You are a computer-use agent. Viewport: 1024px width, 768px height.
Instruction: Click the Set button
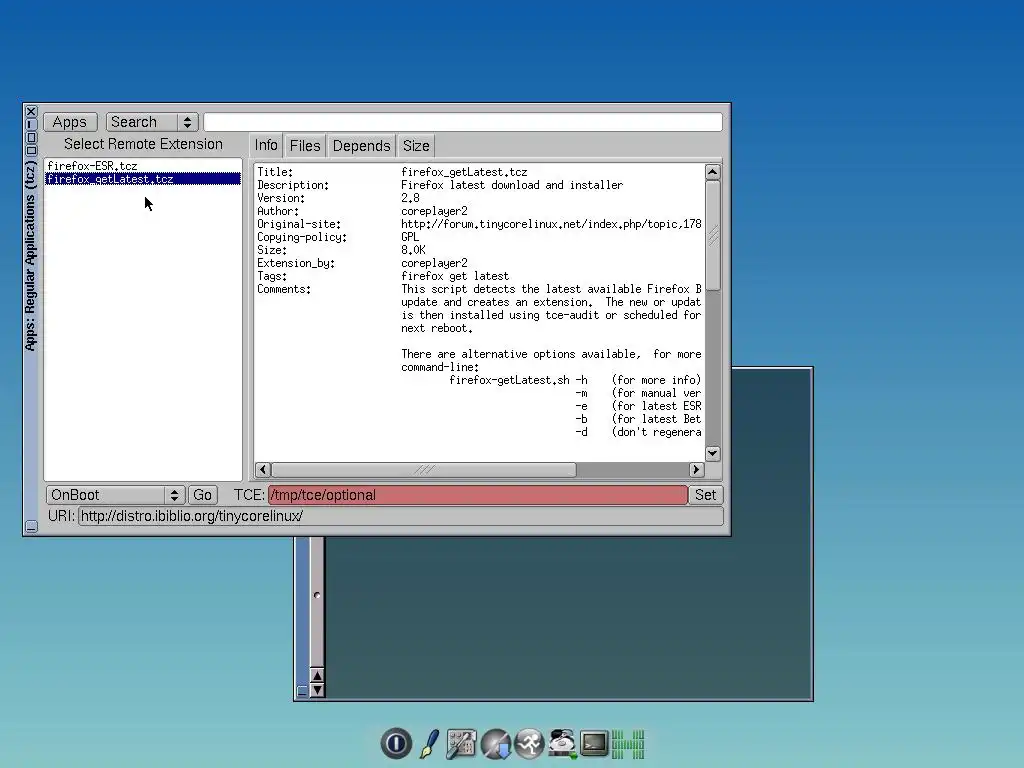[705, 495]
